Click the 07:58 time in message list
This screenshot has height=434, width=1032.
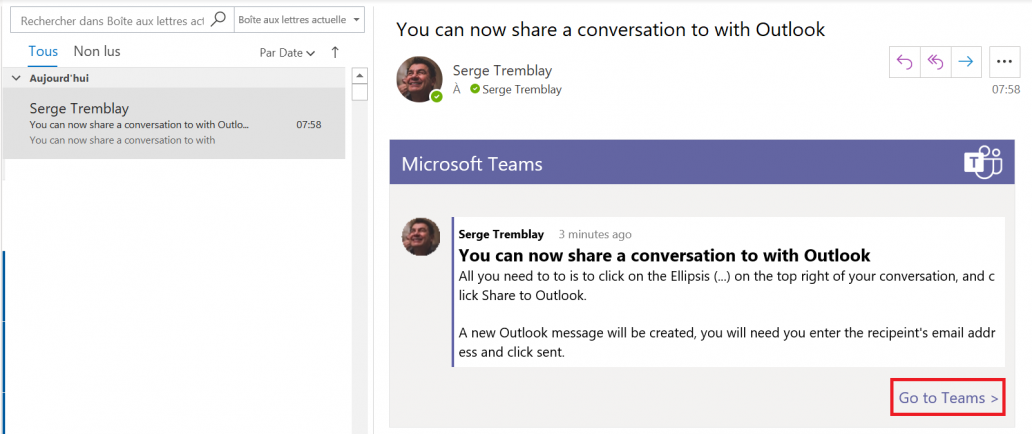point(309,124)
